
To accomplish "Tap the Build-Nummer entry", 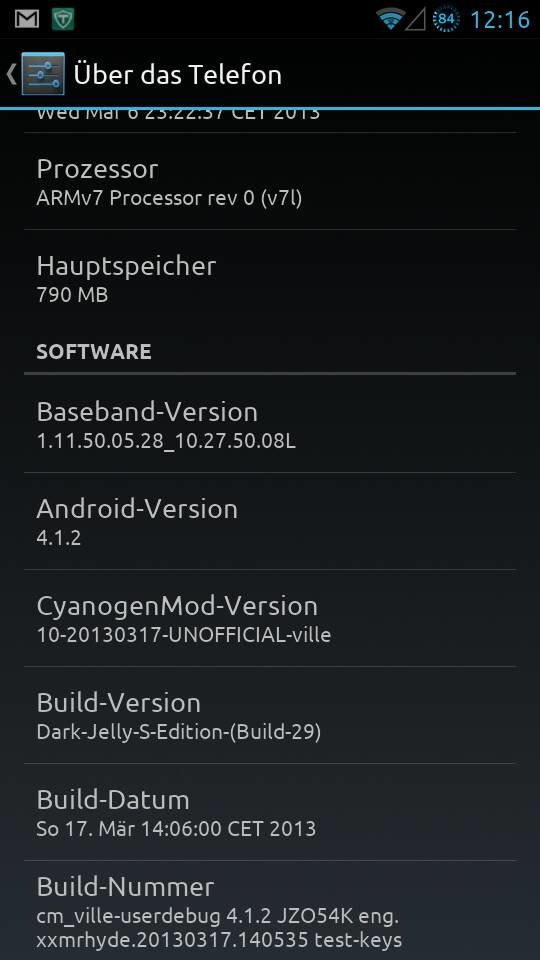I will coord(270,911).
